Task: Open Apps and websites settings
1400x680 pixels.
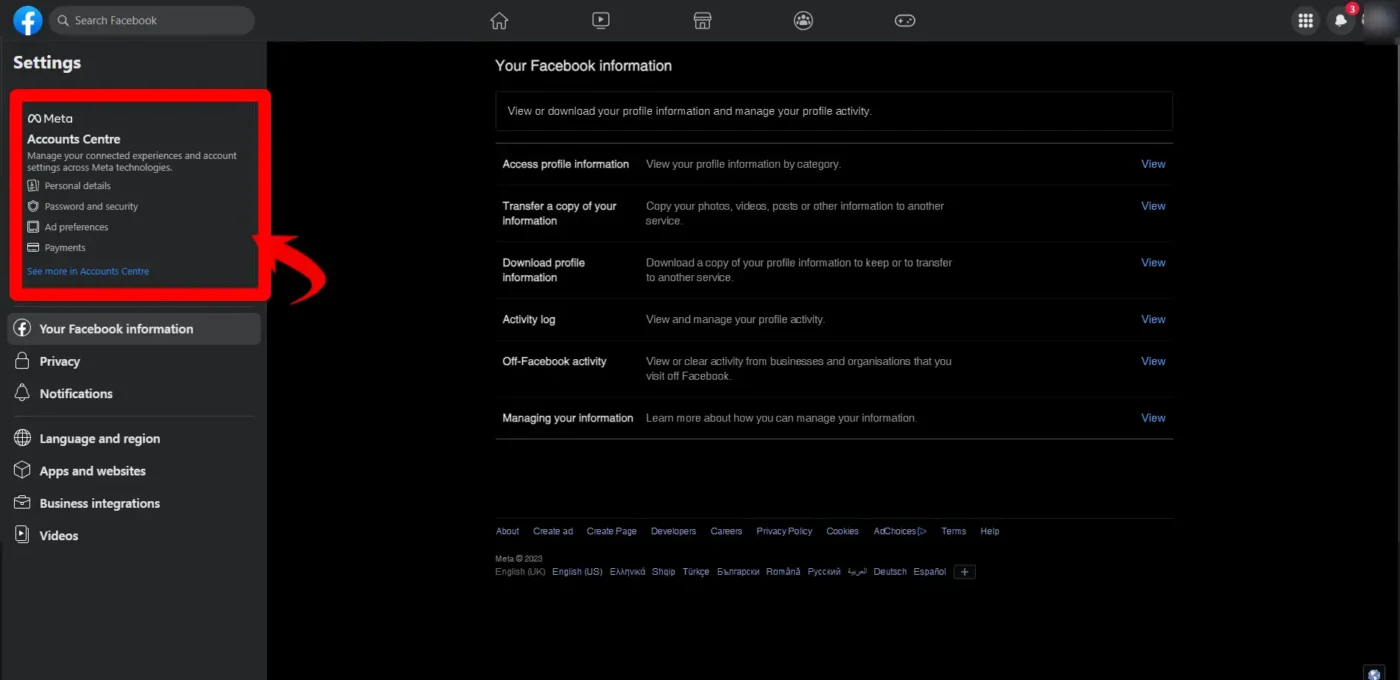Action: pos(92,471)
